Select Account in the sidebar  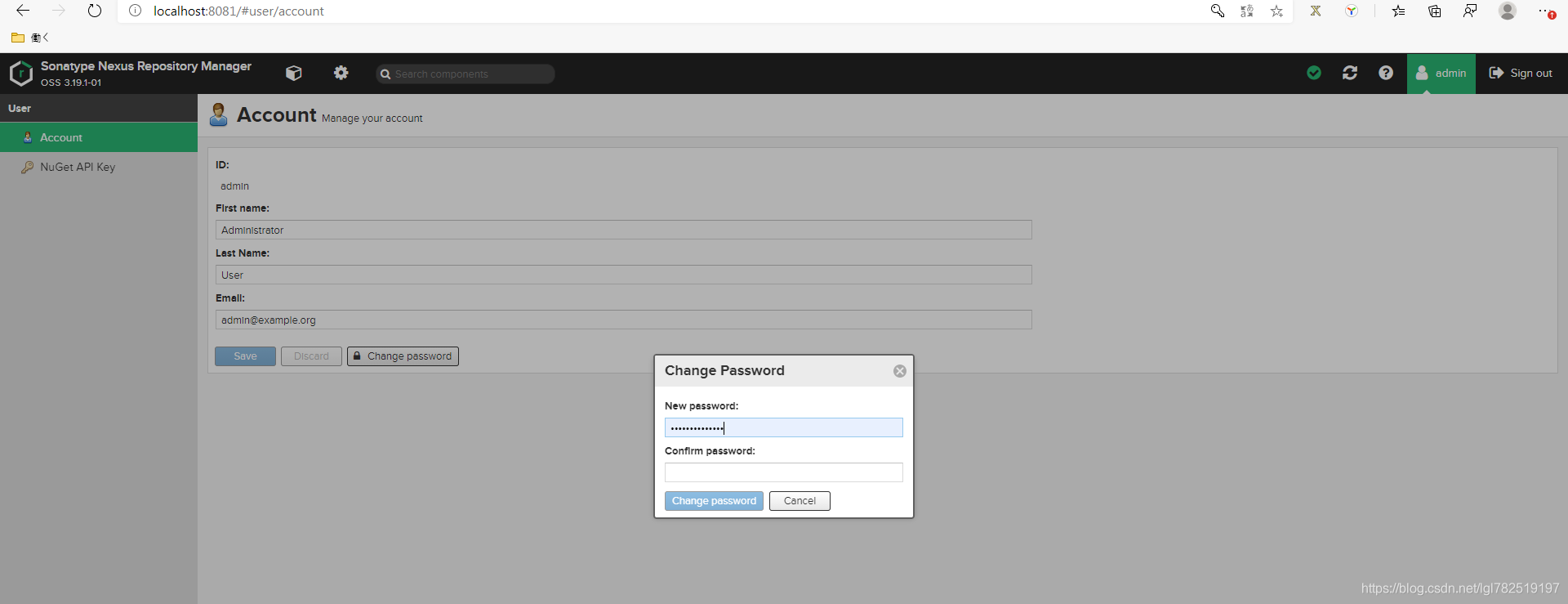click(x=99, y=137)
